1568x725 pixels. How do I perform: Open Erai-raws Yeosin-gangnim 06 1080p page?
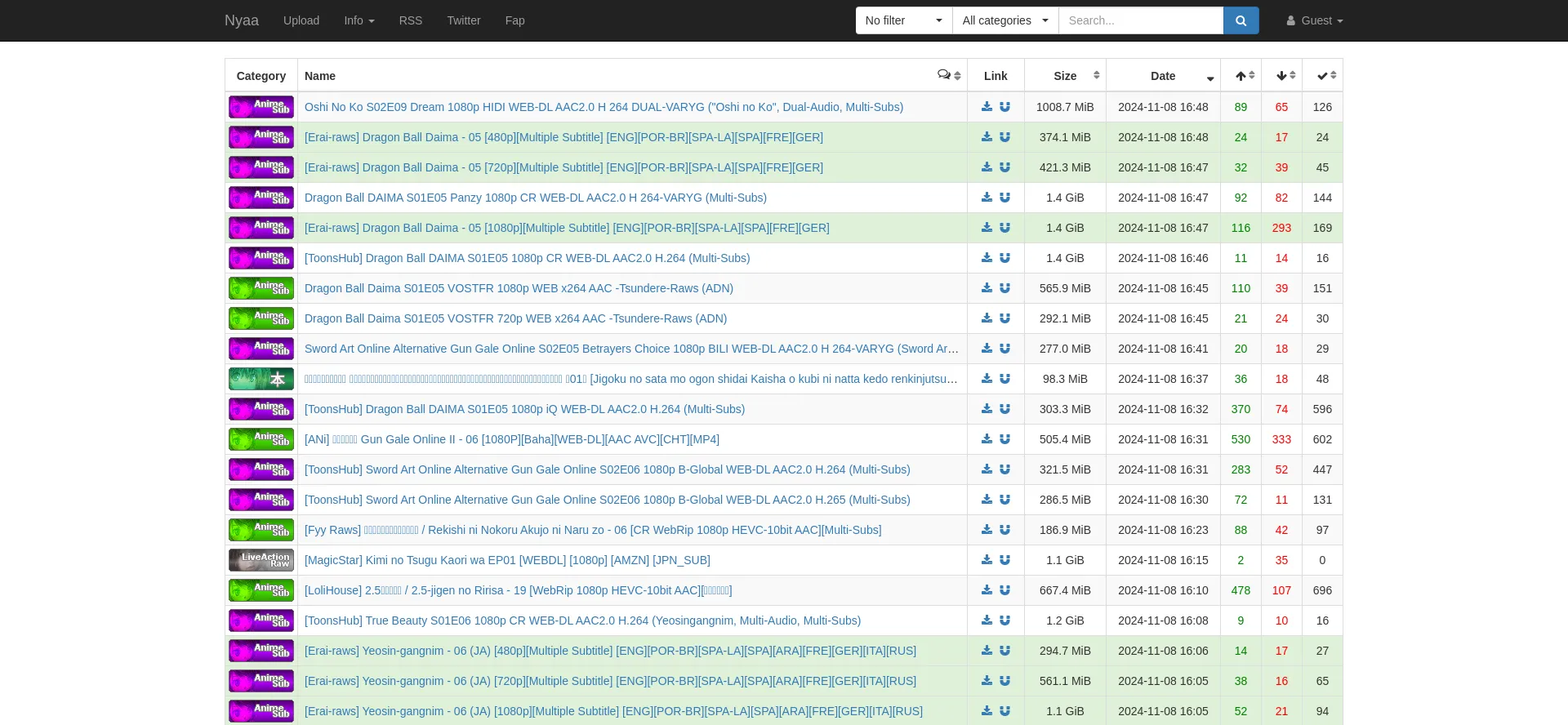pos(613,711)
